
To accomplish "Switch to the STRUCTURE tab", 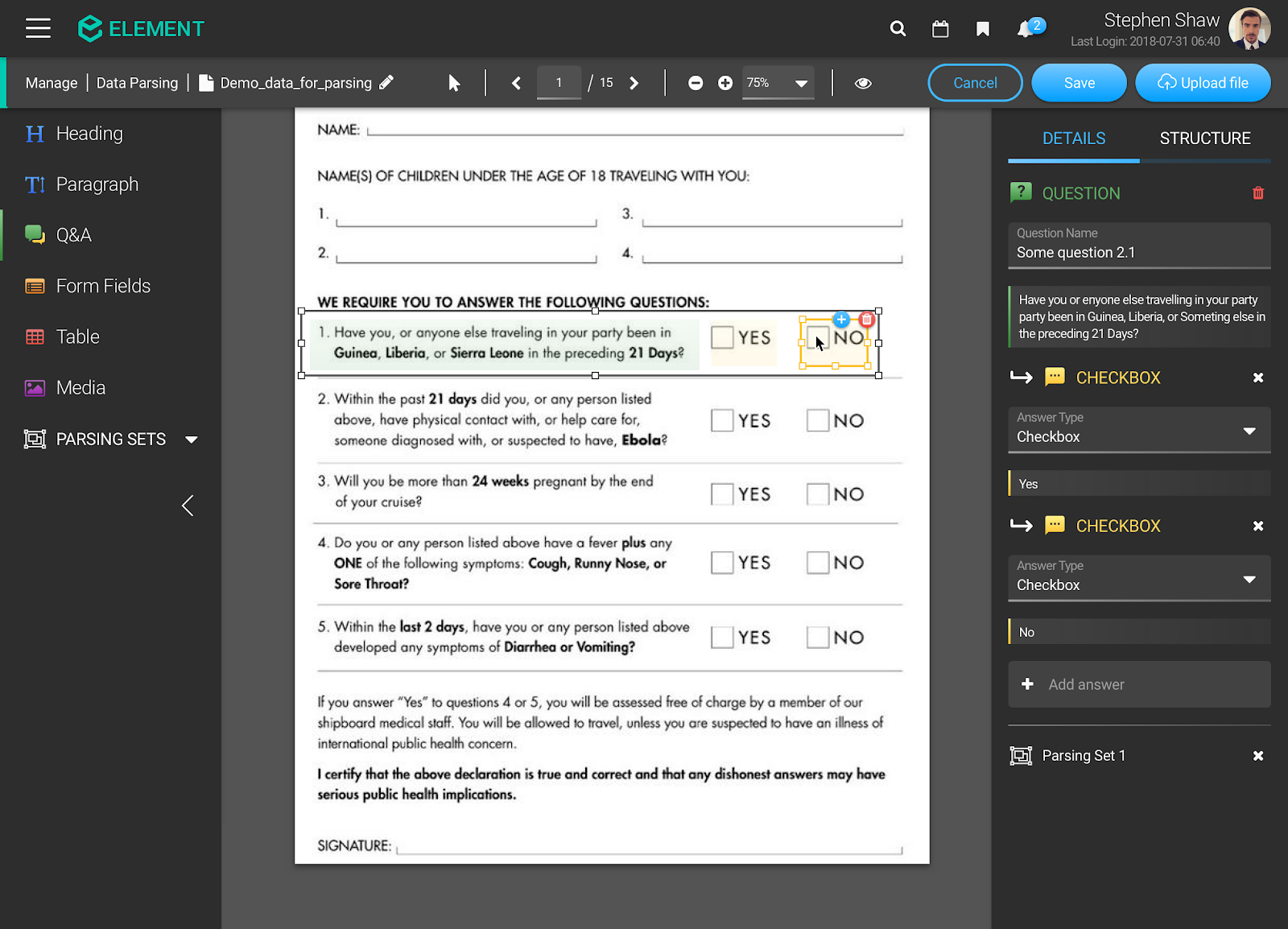I will click(1204, 138).
